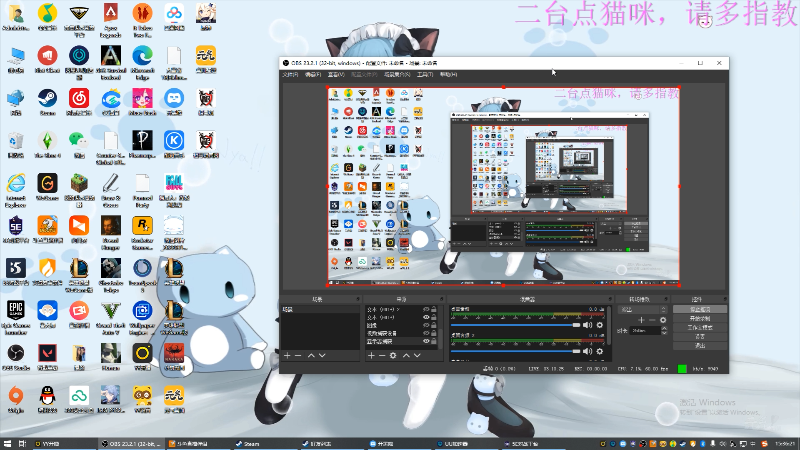Adjust first mixer channel volume slider
The height and width of the screenshot is (450, 800).
(x=516, y=325)
